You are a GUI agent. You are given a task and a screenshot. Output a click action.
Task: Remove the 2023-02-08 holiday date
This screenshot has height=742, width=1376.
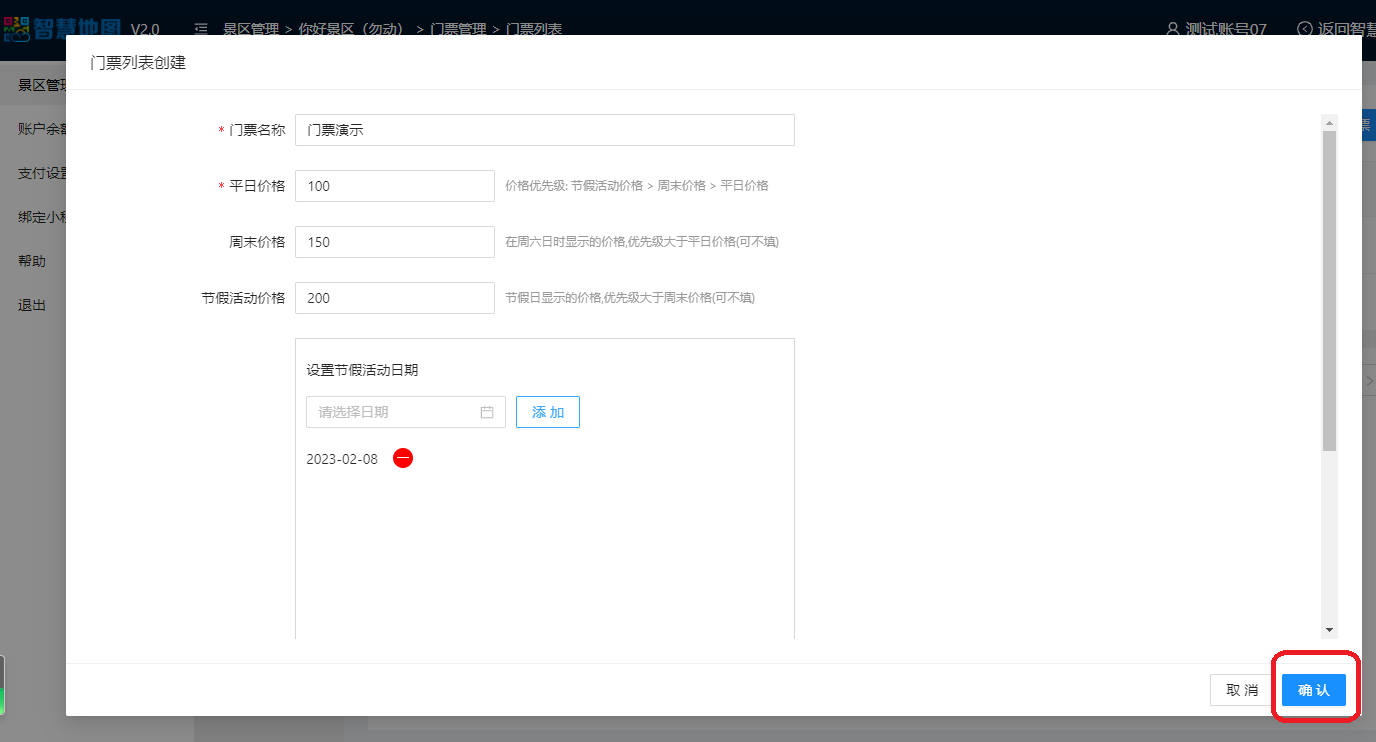(403, 458)
